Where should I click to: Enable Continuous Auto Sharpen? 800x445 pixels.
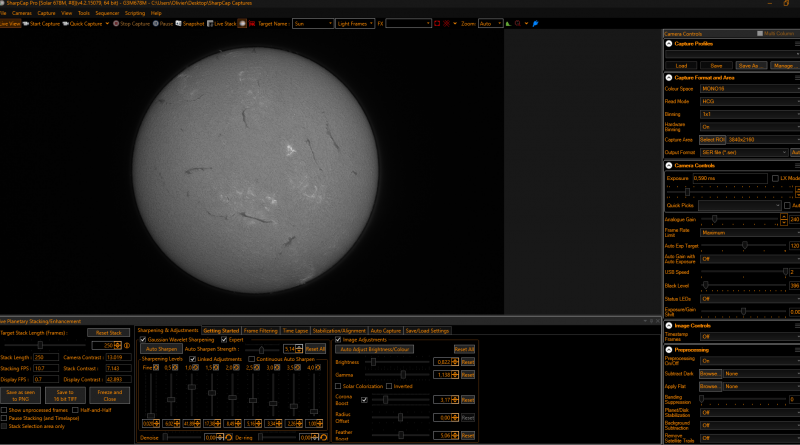(x=252, y=359)
